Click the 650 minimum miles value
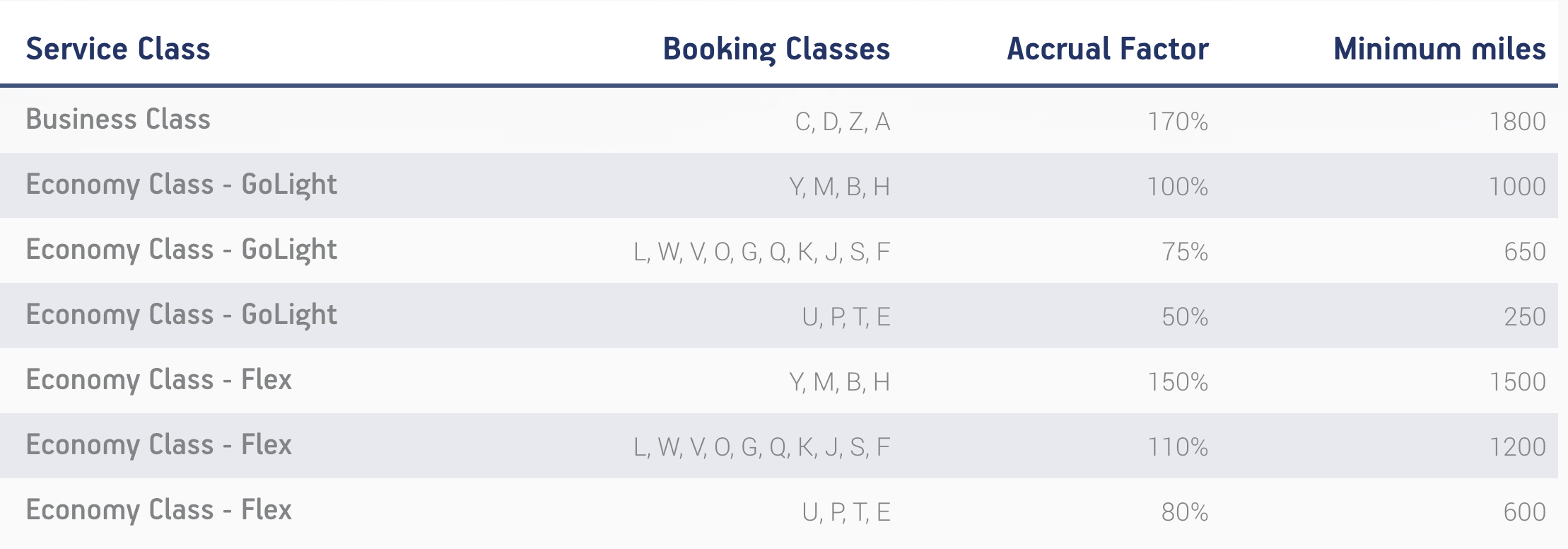1568x549 pixels. (1524, 252)
